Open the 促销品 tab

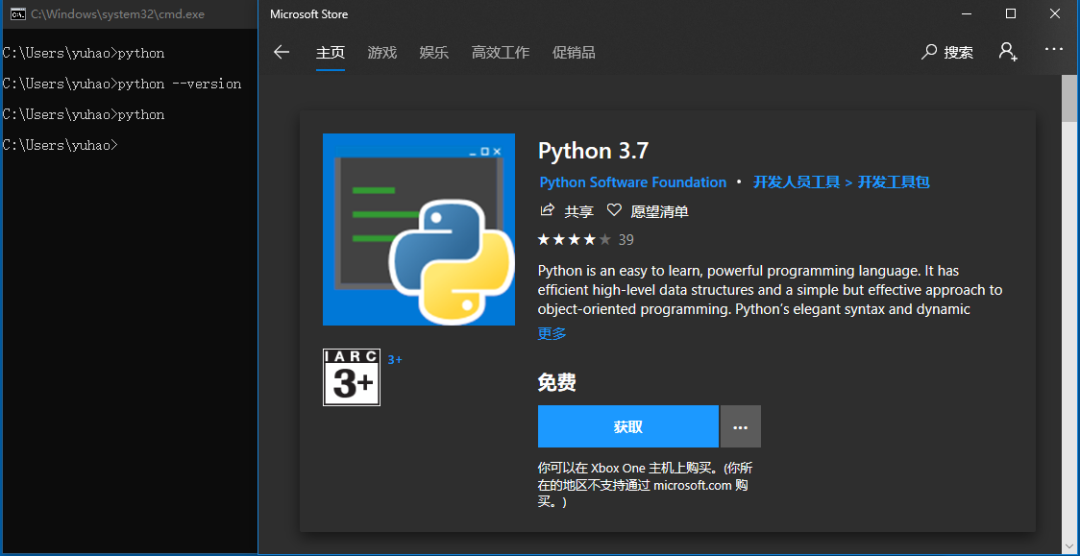coord(574,52)
